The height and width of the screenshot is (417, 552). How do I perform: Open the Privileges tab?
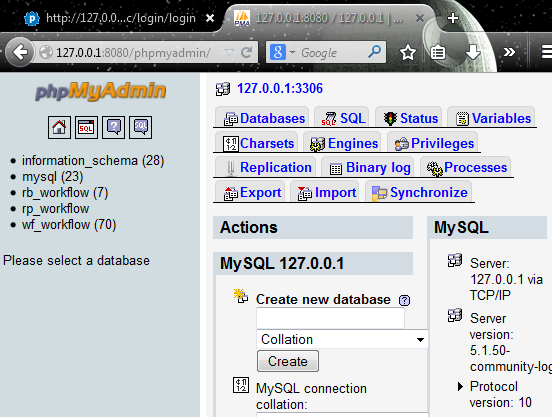pos(433,143)
